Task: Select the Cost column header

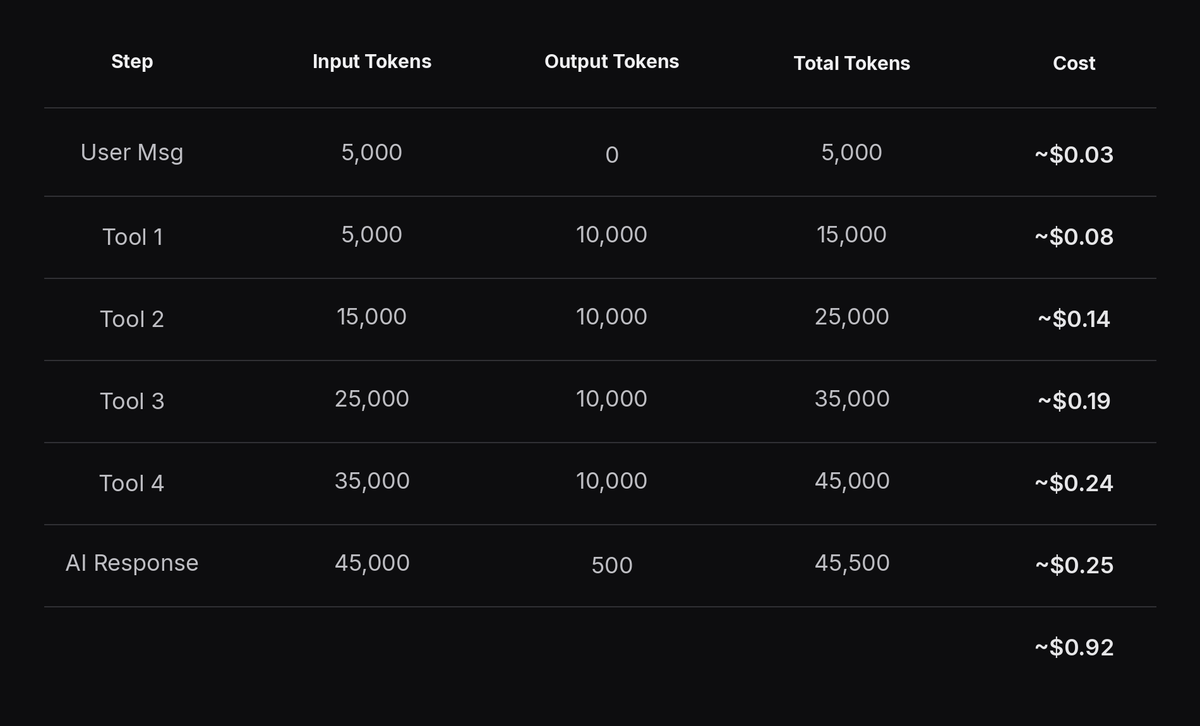Action: tap(1074, 63)
